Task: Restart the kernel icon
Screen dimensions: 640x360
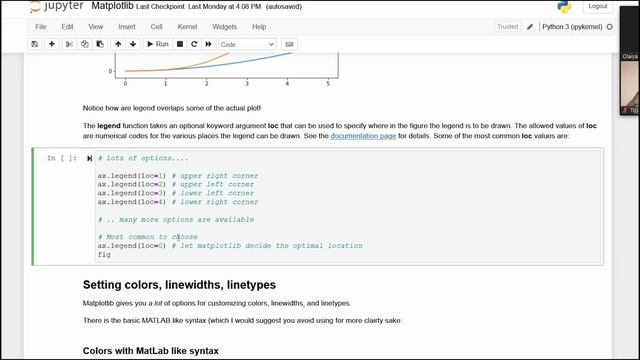Action: tap(194, 44)
